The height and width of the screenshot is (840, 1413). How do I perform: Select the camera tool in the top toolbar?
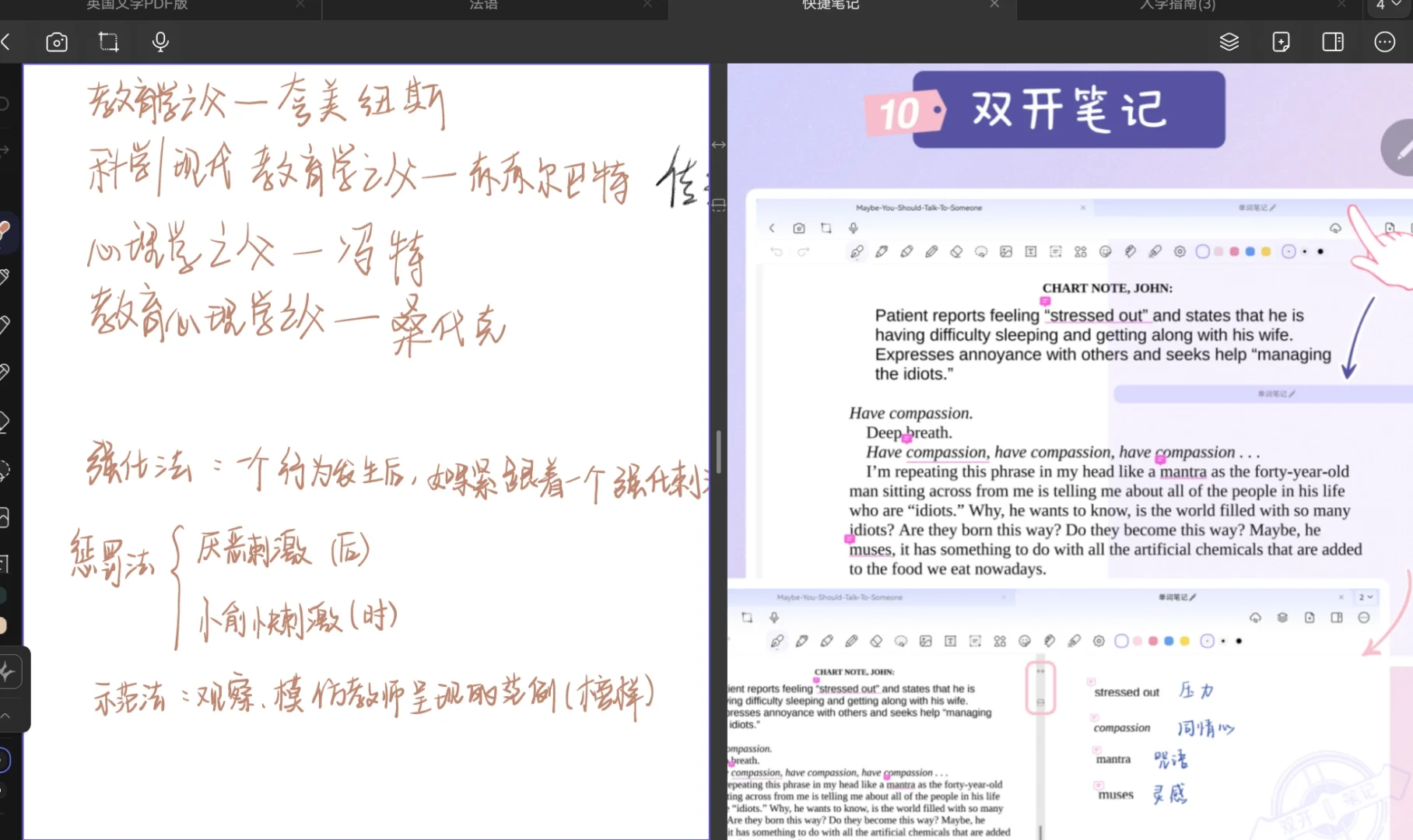click(x=57, y=41)
